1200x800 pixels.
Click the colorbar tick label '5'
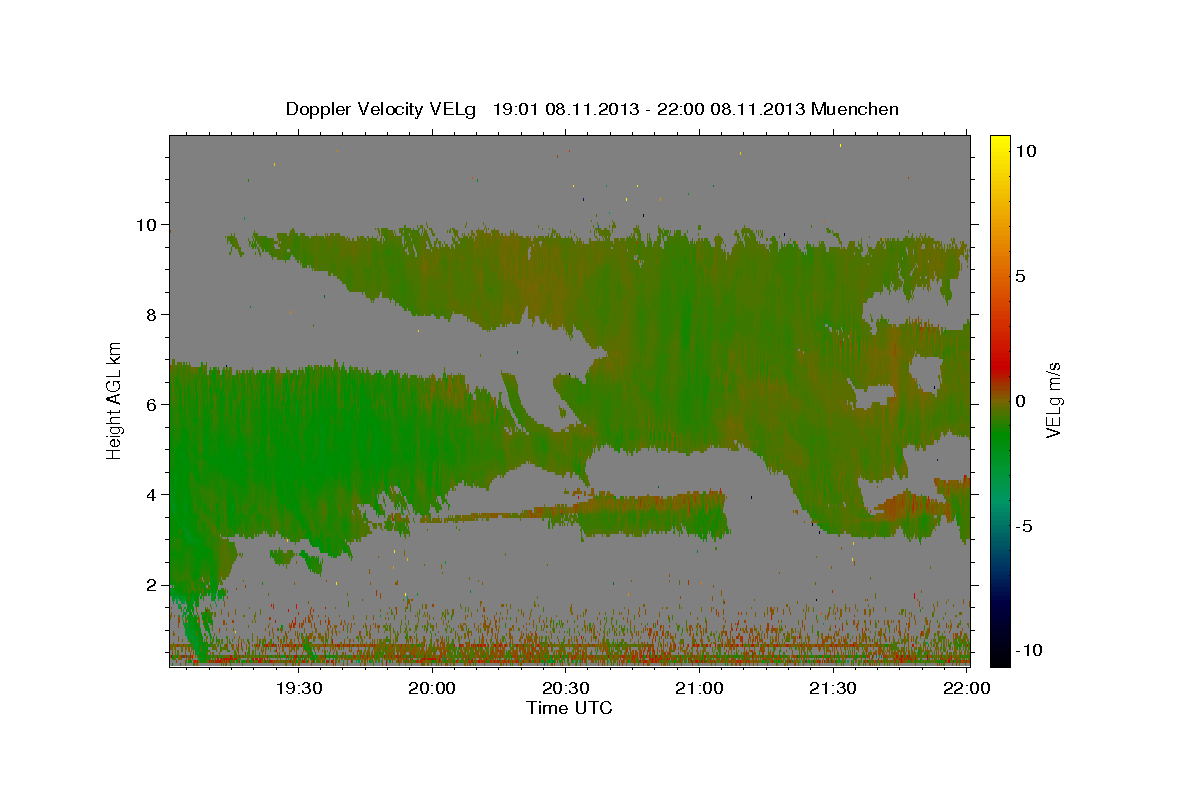(1021, 275)
